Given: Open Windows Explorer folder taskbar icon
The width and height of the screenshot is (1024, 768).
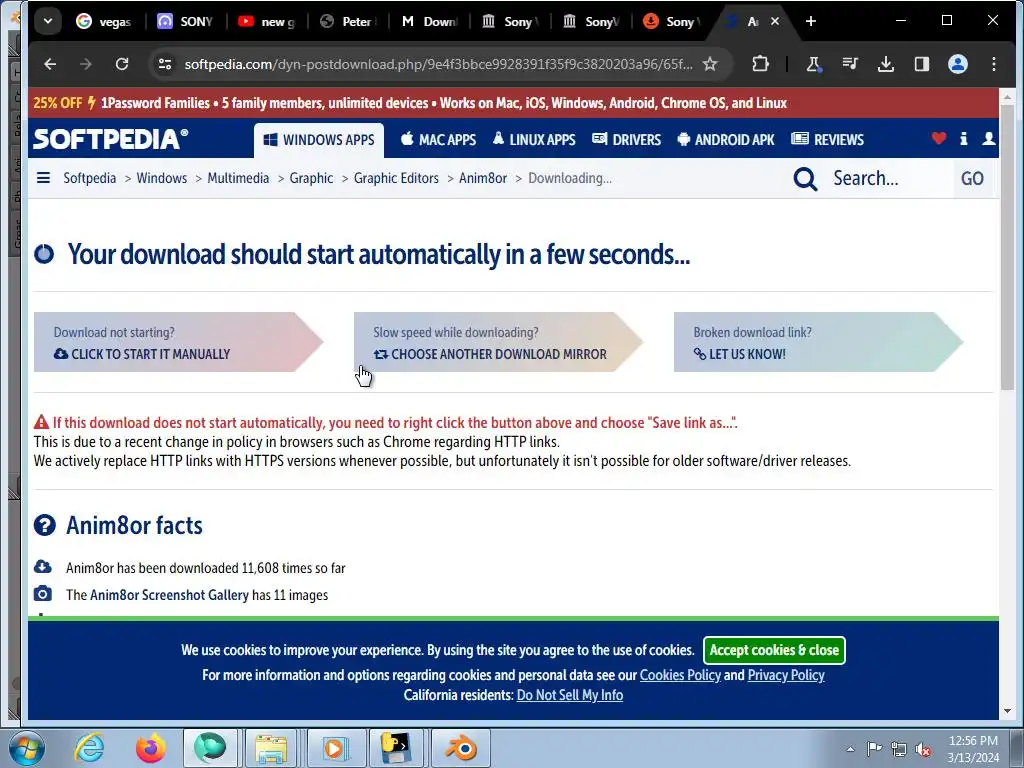Looking at the screenshot, I should 272,748.
